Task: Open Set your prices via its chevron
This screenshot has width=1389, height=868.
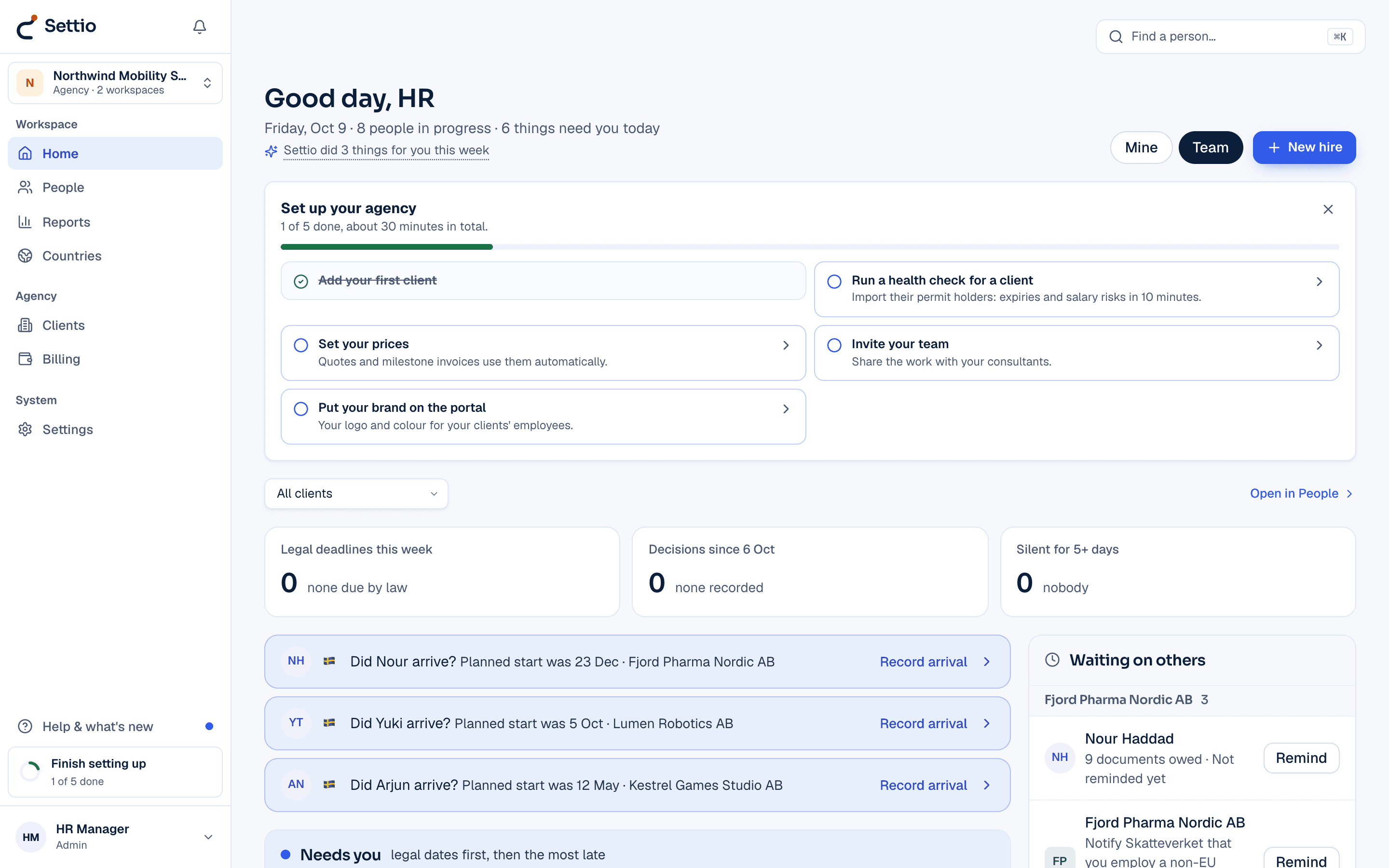Action: (x=786, y=345)
